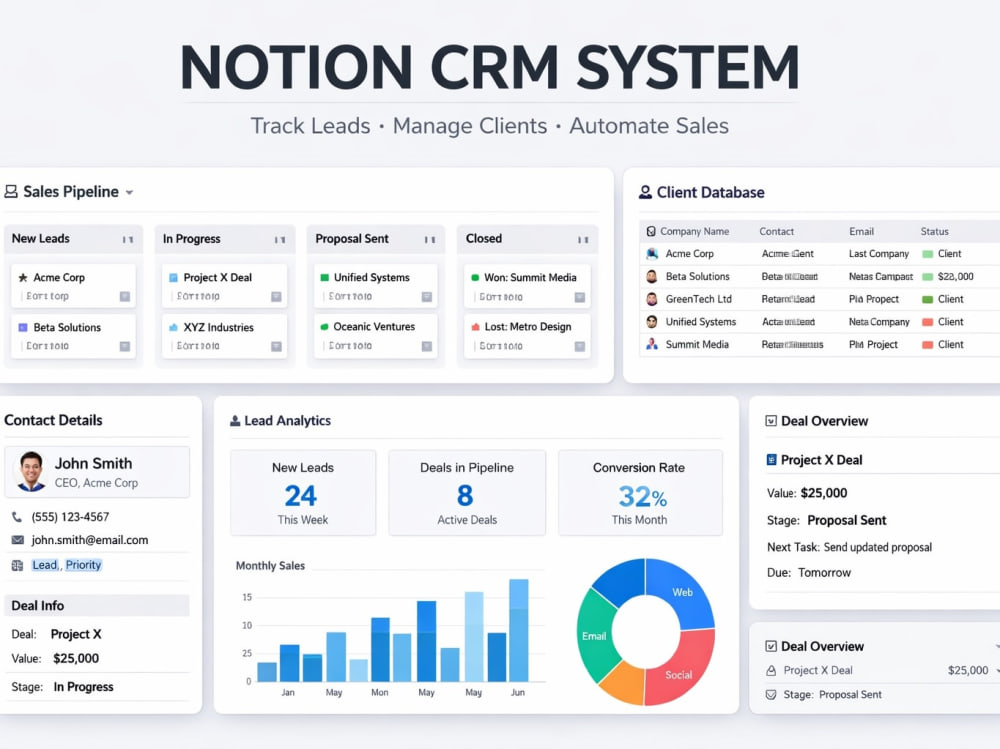Sort by Status column header
This screenshot has height=749, width=1000.
pyautogui.click(x=934, y=232)
